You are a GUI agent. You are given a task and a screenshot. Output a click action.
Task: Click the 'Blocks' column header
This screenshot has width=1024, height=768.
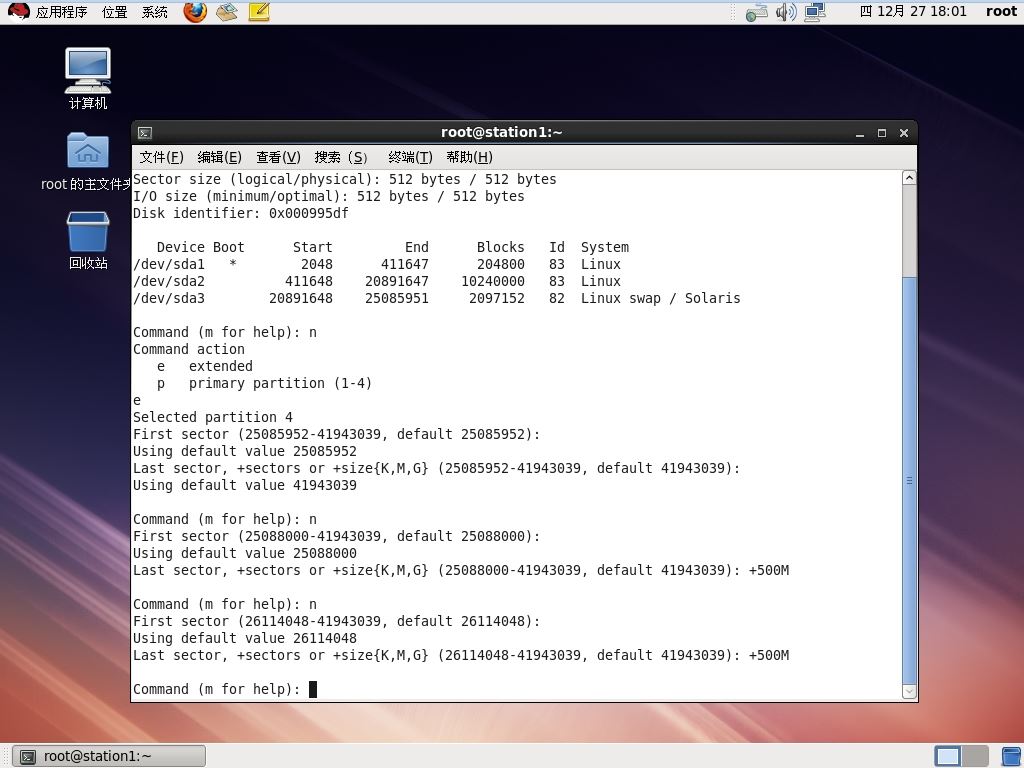click(500, 248)
